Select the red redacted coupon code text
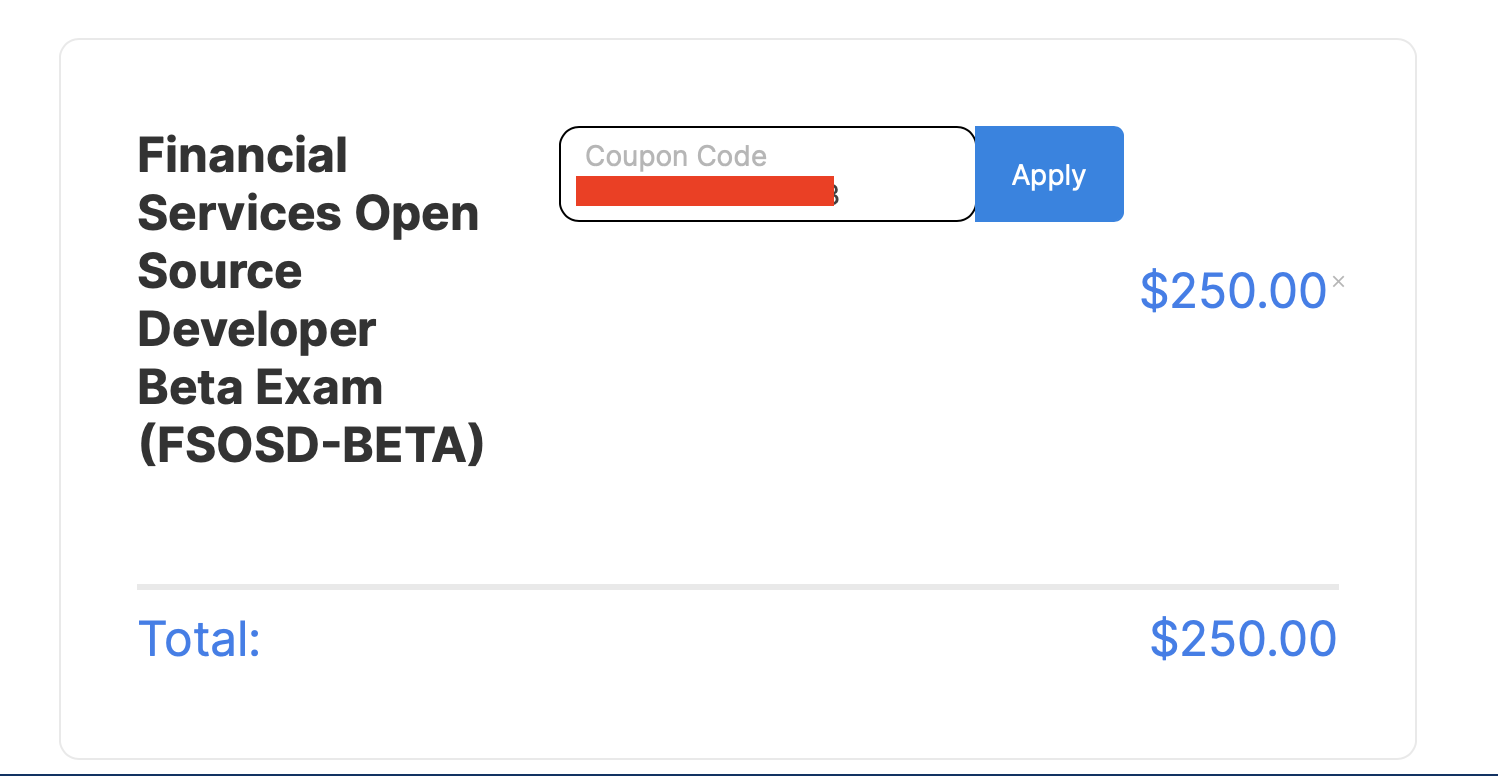 (705, 191)
